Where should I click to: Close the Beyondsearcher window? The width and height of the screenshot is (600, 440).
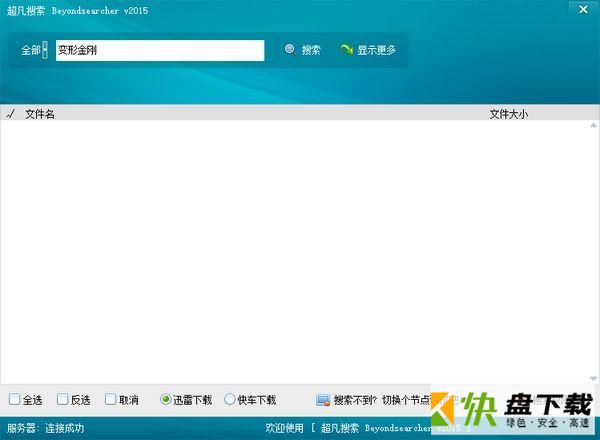(x=583, y=9)
